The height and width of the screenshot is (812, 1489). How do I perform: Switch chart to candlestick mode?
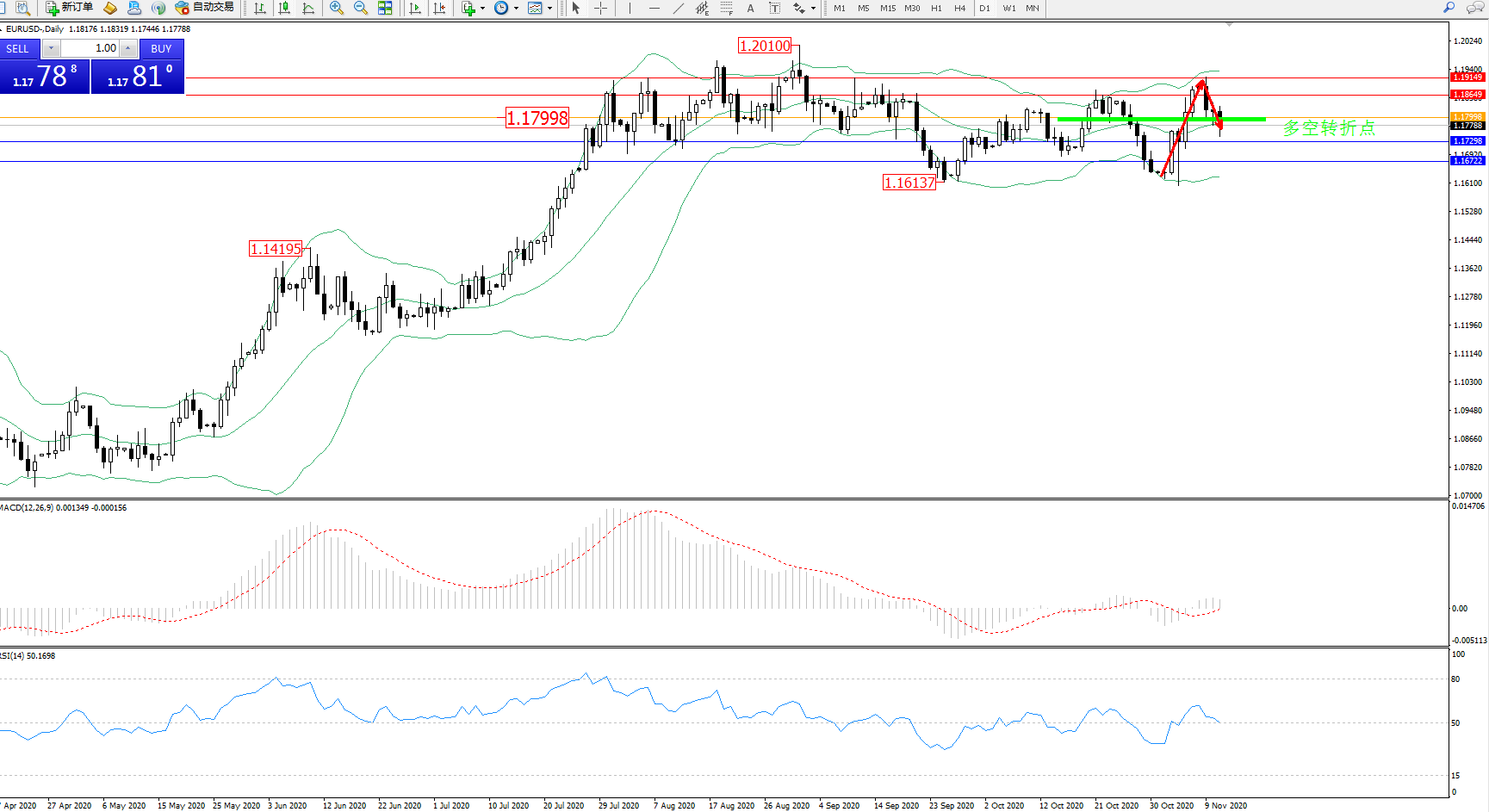[x=284, y=8]
